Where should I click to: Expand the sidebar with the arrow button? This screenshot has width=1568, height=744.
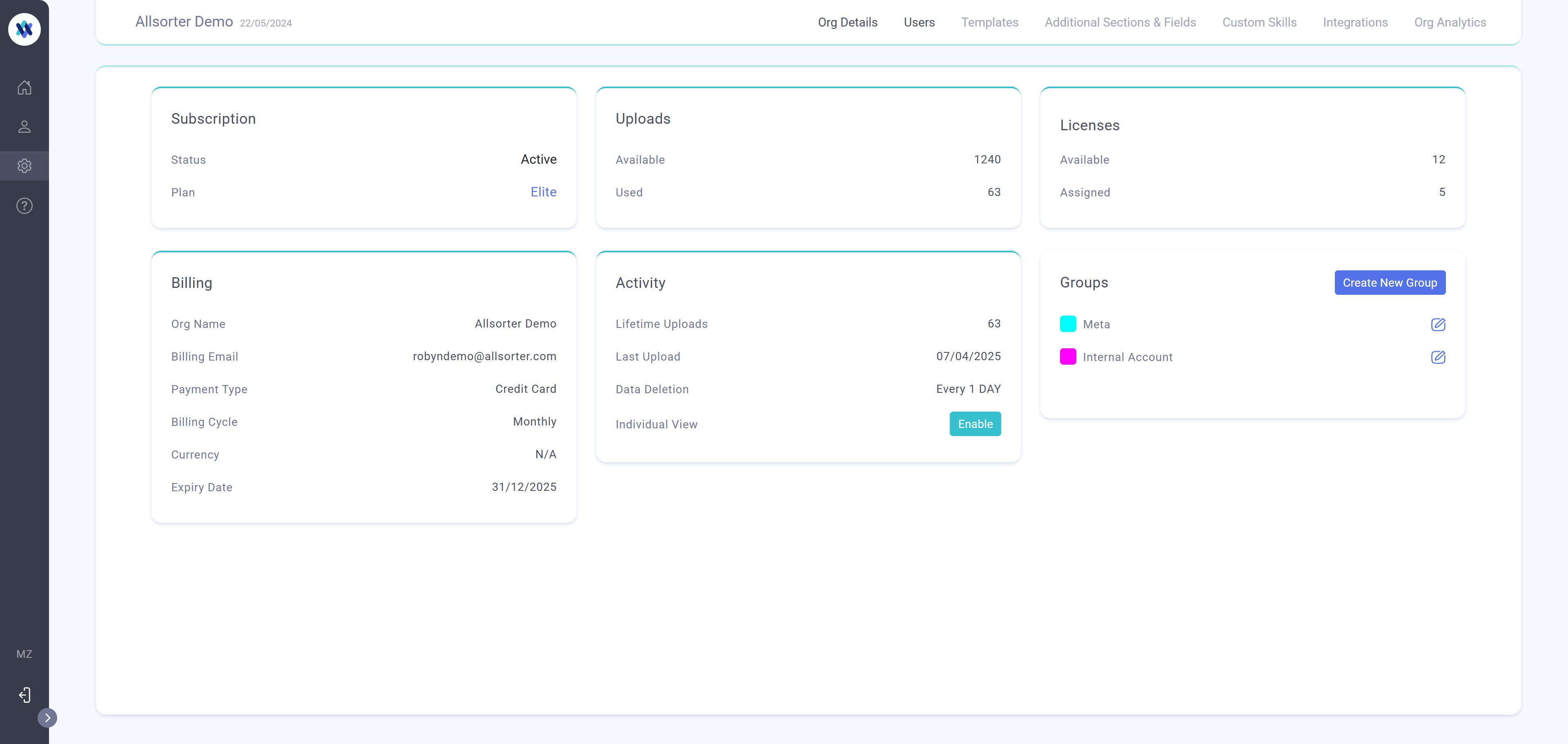[x=47, y=718]
